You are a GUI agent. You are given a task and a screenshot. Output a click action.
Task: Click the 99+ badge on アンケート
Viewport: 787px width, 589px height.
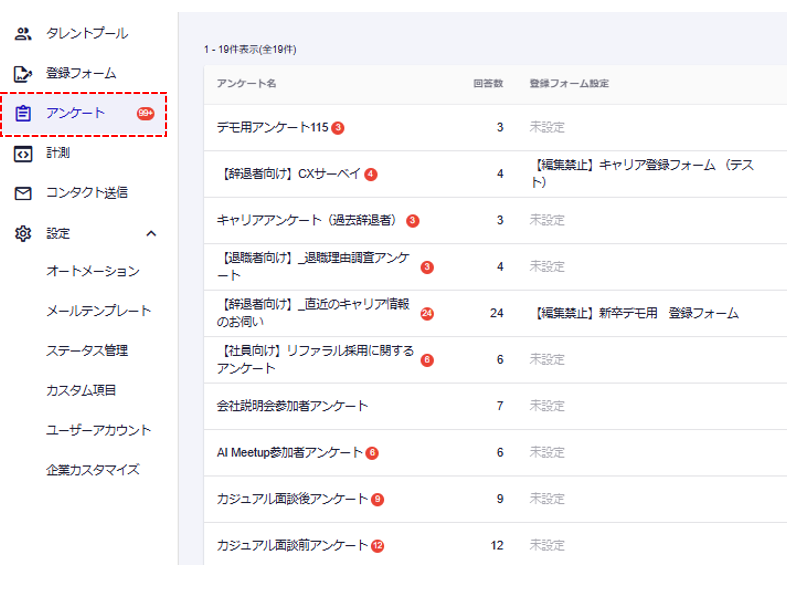(145, 113)
